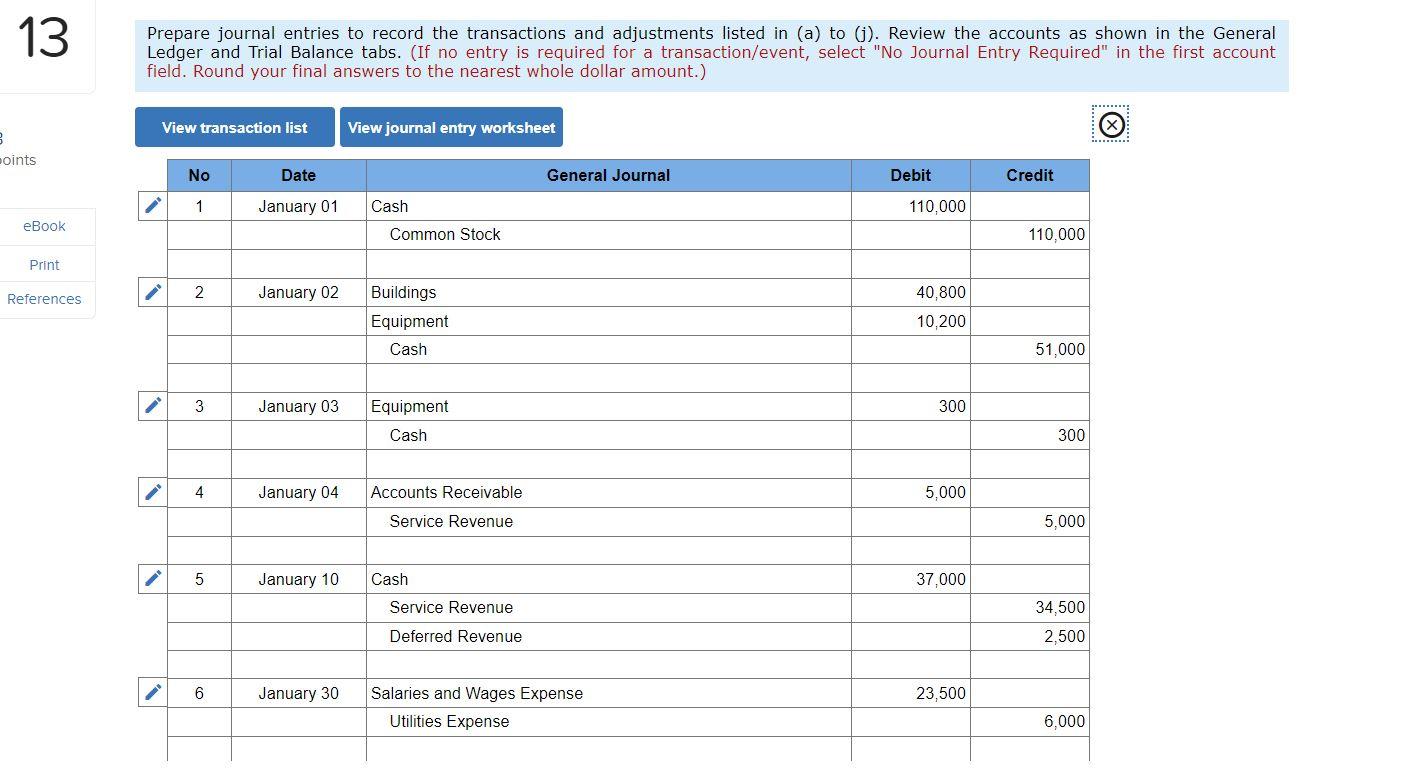Select the January 04 date cell
The width and height of the screenshot is (1408, 768).
(299, 492)
